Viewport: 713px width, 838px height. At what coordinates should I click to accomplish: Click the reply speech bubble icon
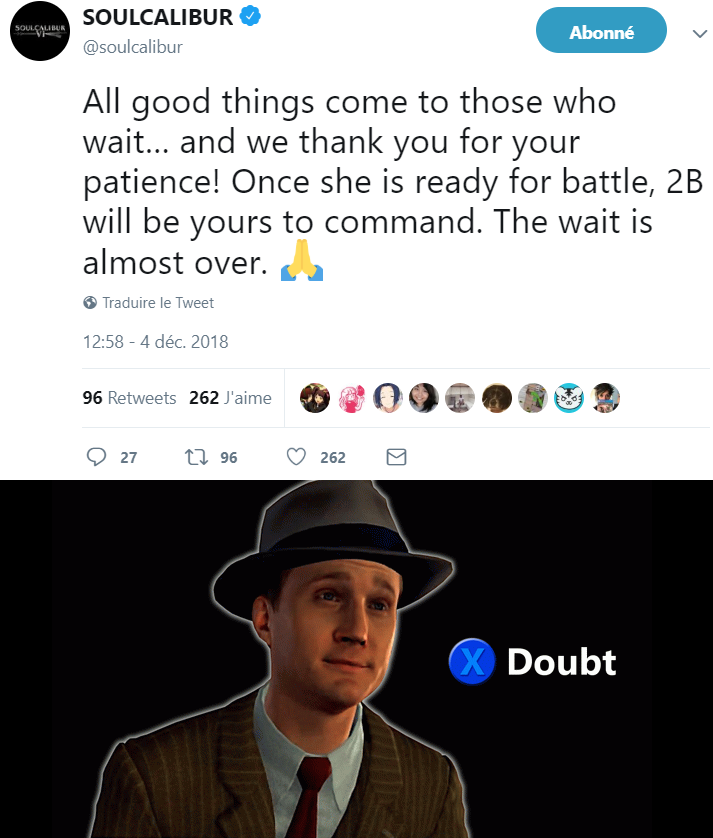97,457
